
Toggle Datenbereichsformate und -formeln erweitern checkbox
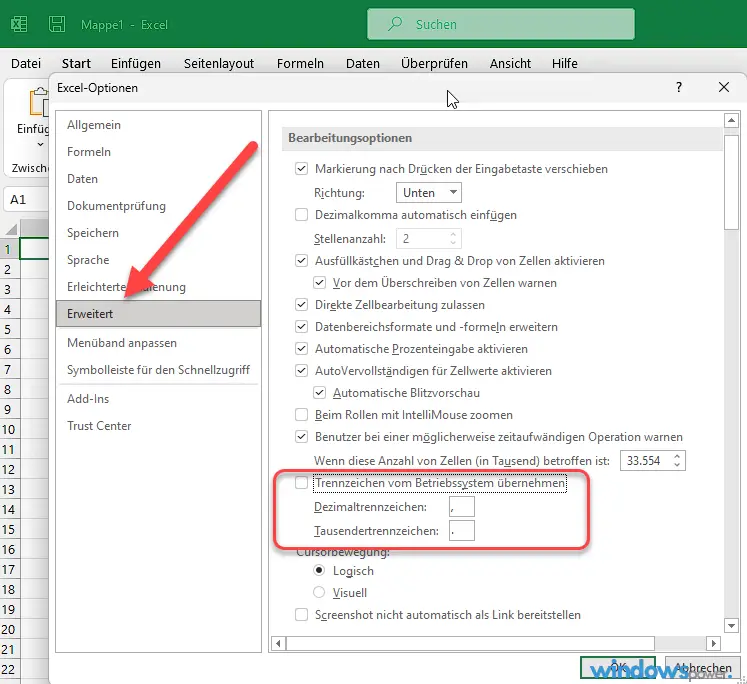pyautogui.click(x=301, y=327)
